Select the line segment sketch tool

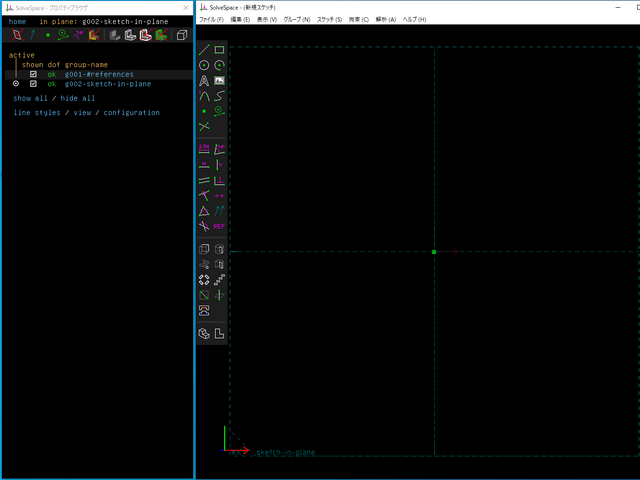tap(204, 50)
